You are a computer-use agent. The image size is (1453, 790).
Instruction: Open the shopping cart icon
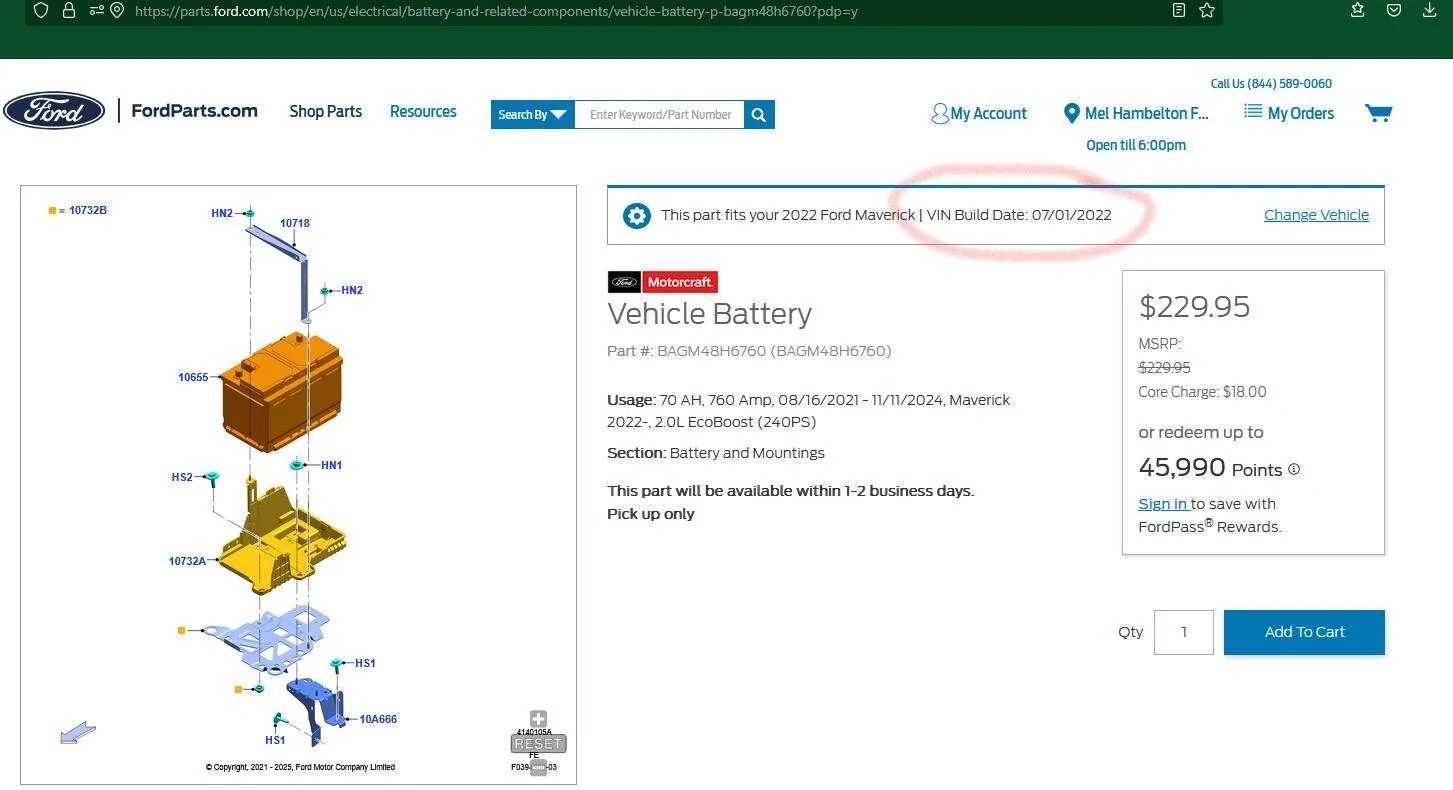point(1378,113)
